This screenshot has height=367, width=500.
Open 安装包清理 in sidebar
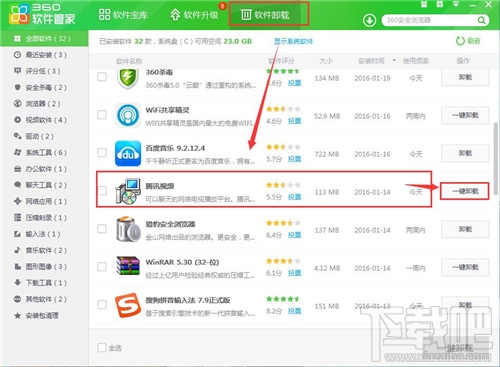tap(44, 315)
